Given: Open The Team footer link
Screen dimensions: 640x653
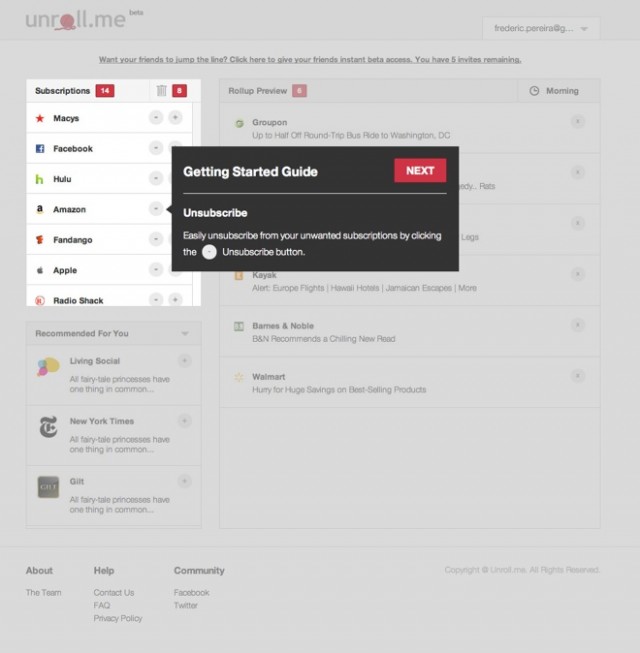Looking at the screenshot, I should click(x=43, y=592).
